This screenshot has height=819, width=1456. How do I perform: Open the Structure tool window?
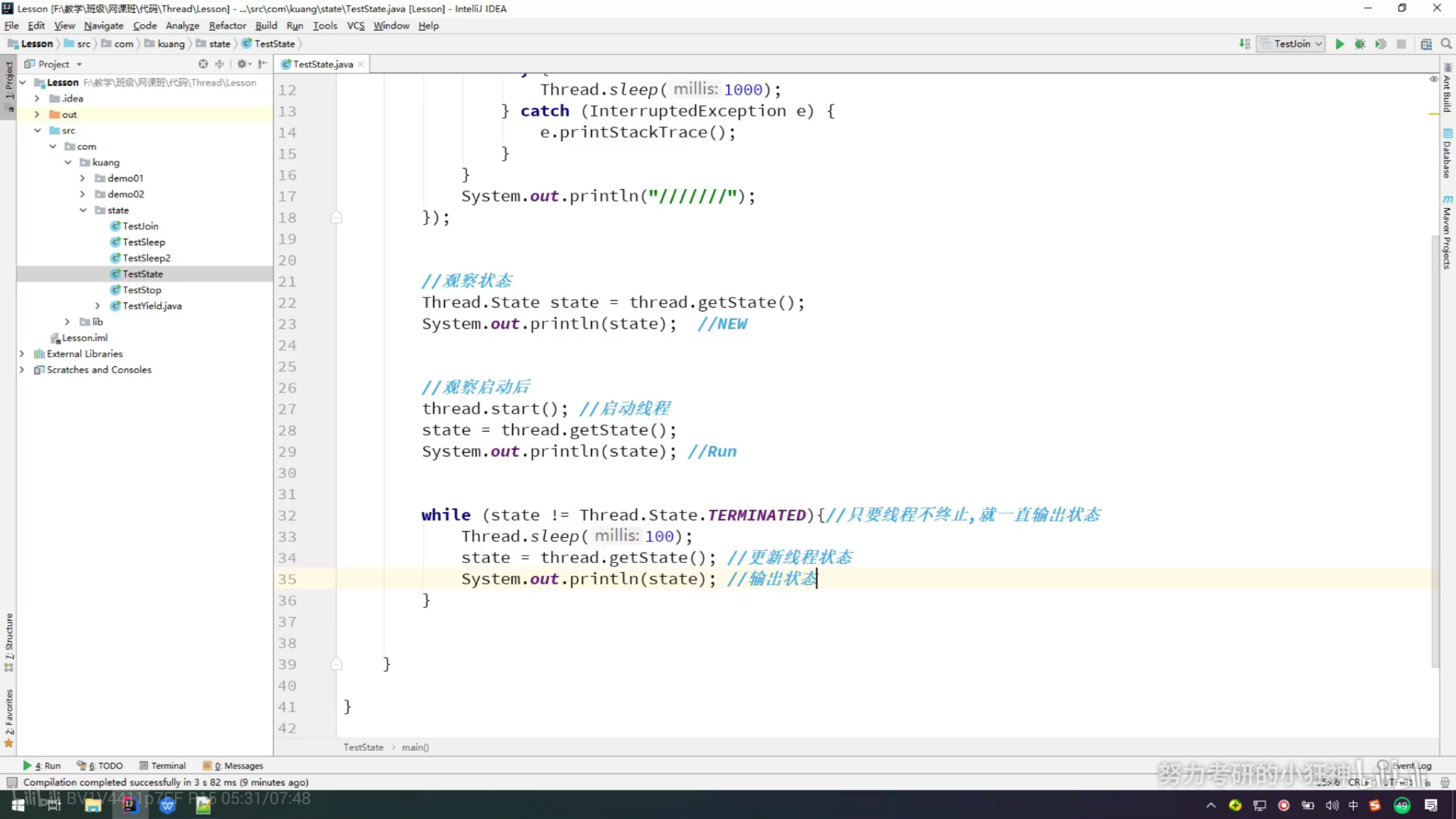pos(9,642)
